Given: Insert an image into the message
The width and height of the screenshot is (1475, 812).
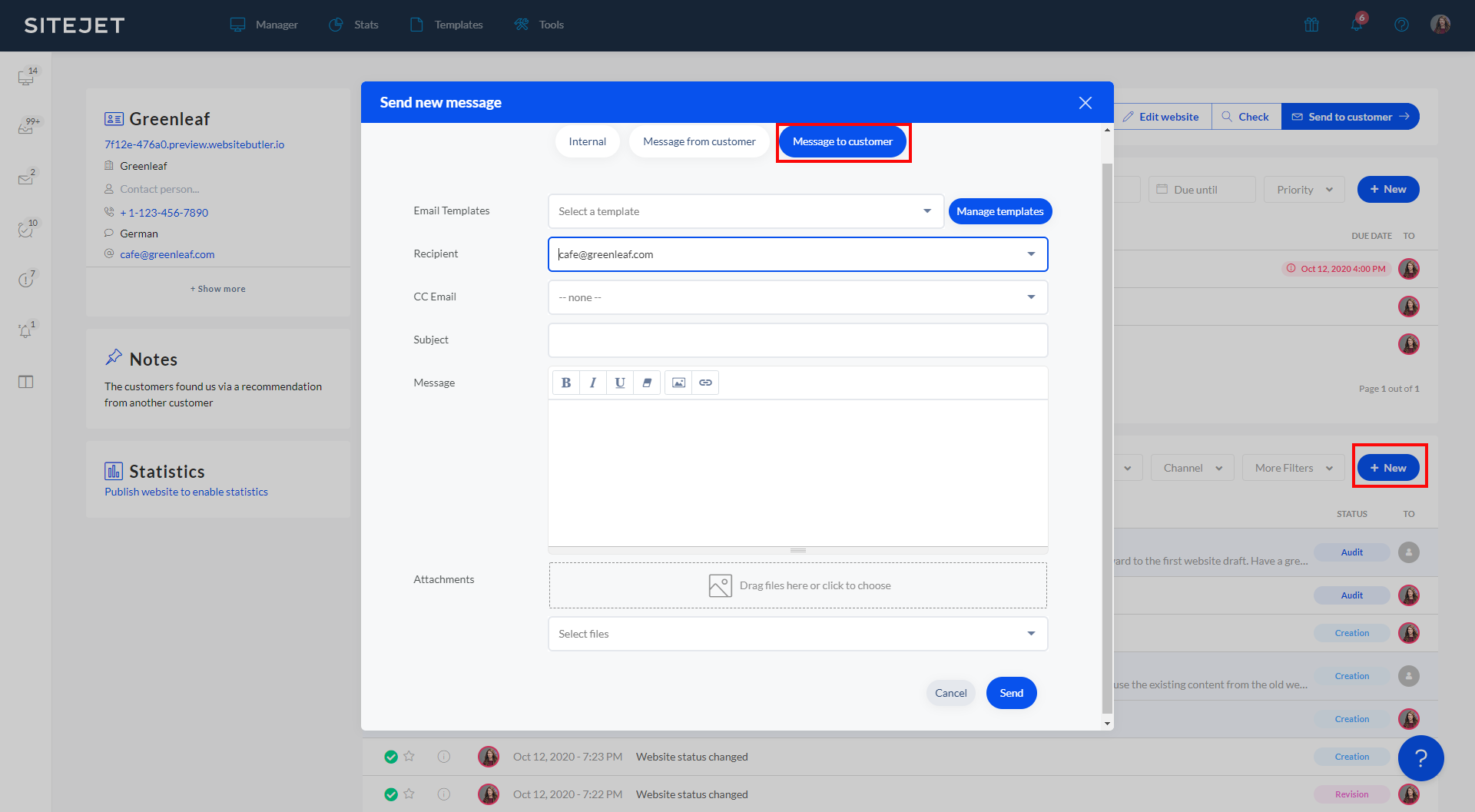Looking at the screenshot, I should pos(678,383).
